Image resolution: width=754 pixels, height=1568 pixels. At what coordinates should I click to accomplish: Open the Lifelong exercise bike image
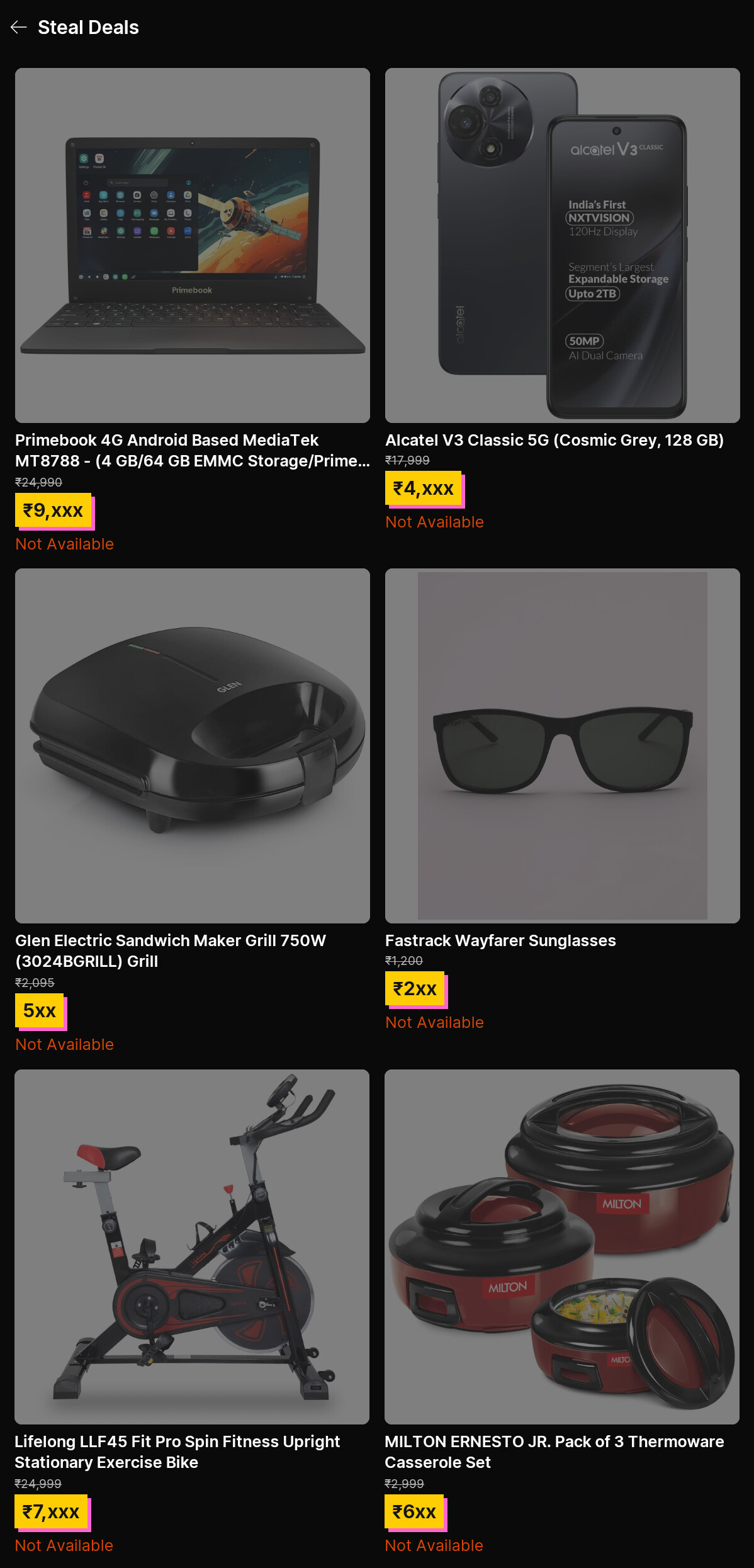(x=192, y=1247)
